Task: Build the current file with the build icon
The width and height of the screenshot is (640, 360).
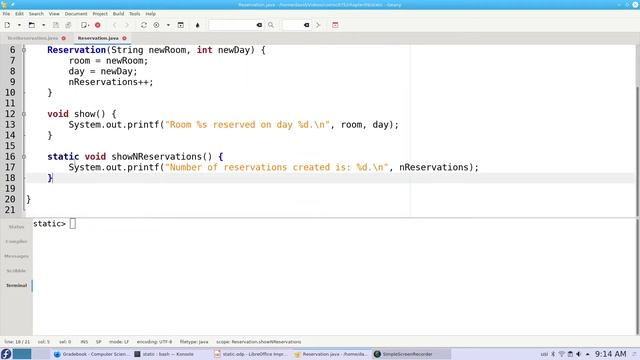Action: pos(156,25)
